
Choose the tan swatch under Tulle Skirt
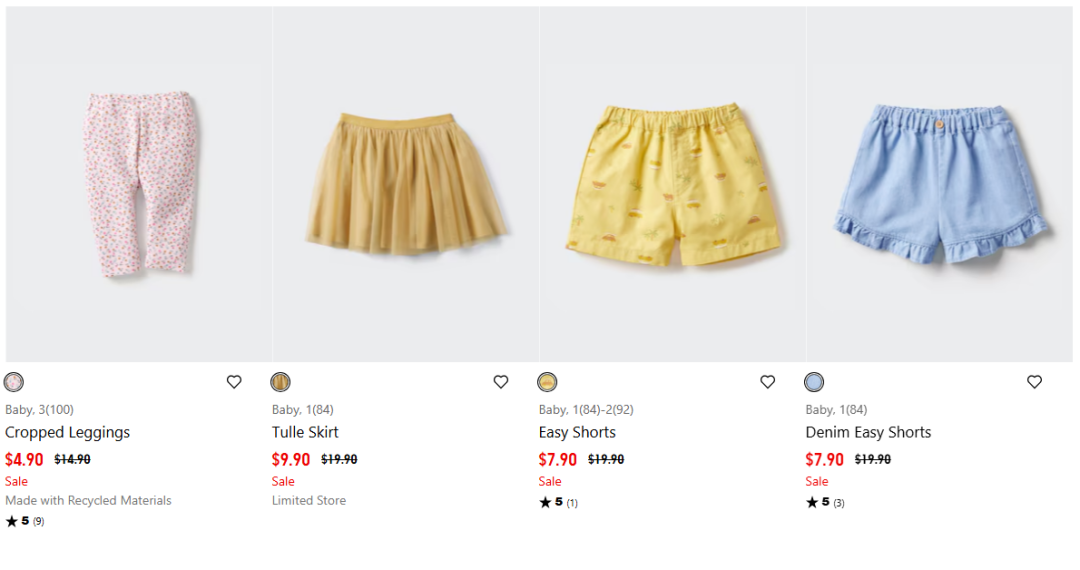pyautogui.click(x=281, y=382)
